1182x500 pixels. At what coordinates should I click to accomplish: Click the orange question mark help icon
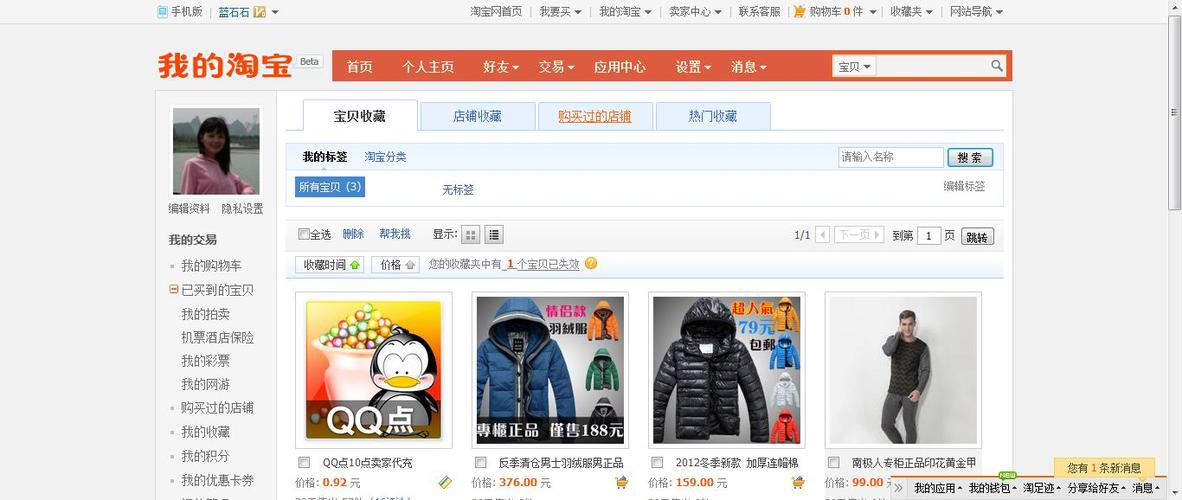(x=591, y=263)
